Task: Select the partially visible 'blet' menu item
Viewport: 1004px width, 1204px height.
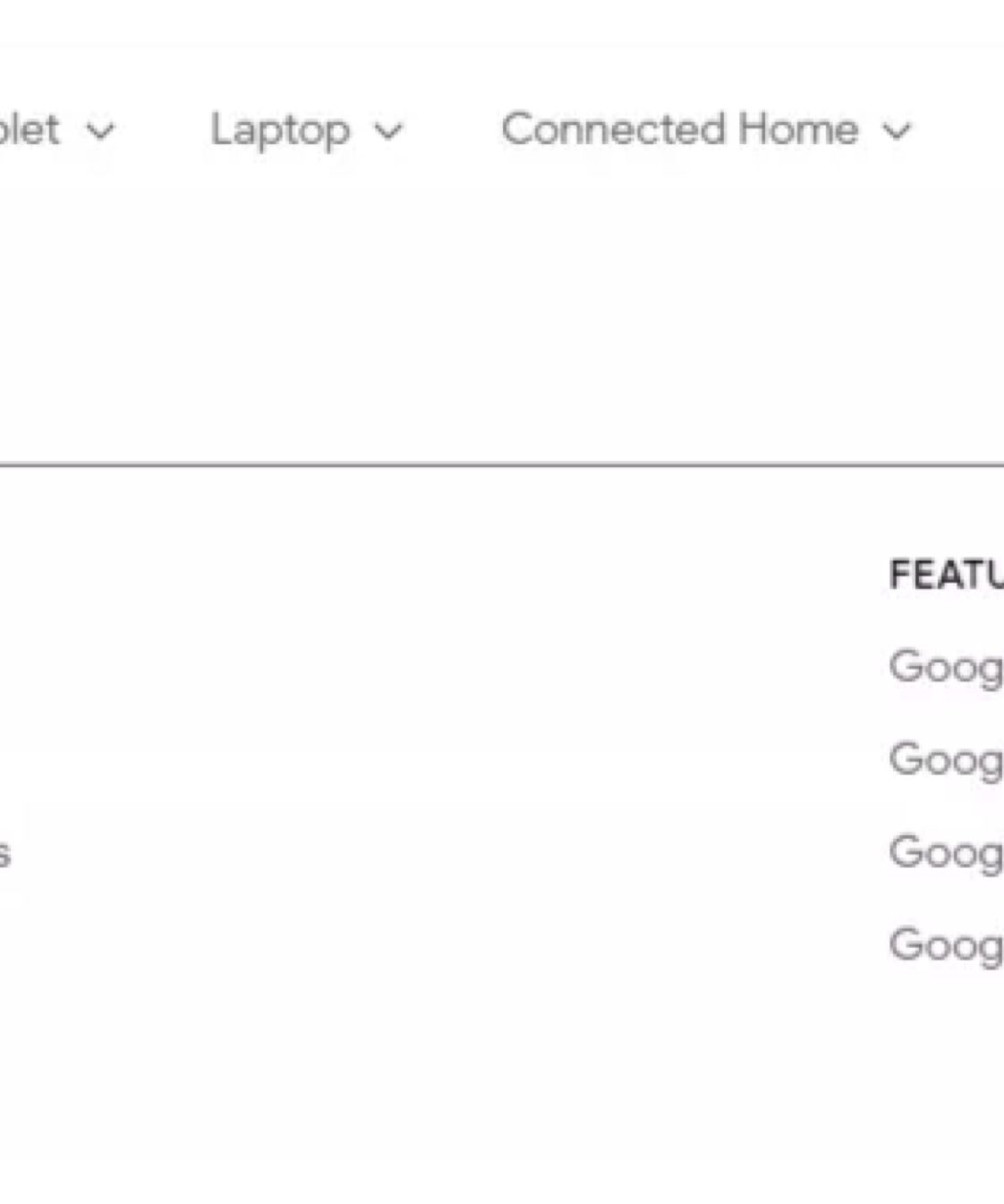Action: [30, 130]
